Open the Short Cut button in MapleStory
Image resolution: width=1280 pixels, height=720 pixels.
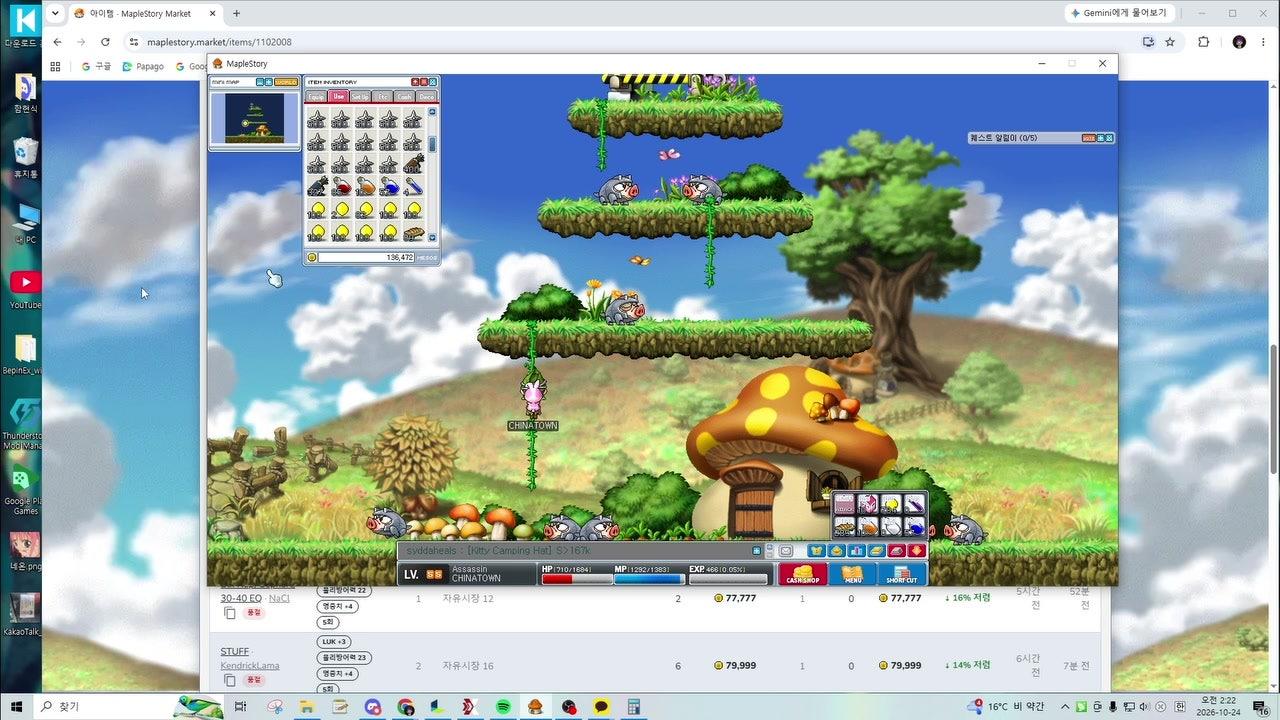click(902, 574)
